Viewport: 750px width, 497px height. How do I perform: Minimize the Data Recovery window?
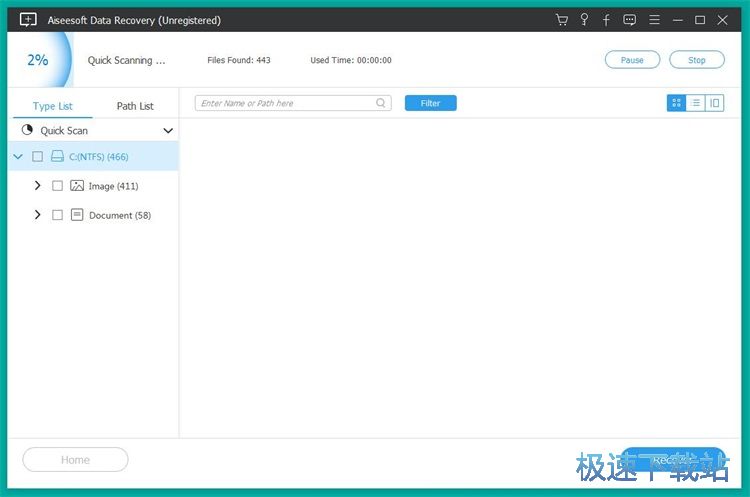coord(677,20)
